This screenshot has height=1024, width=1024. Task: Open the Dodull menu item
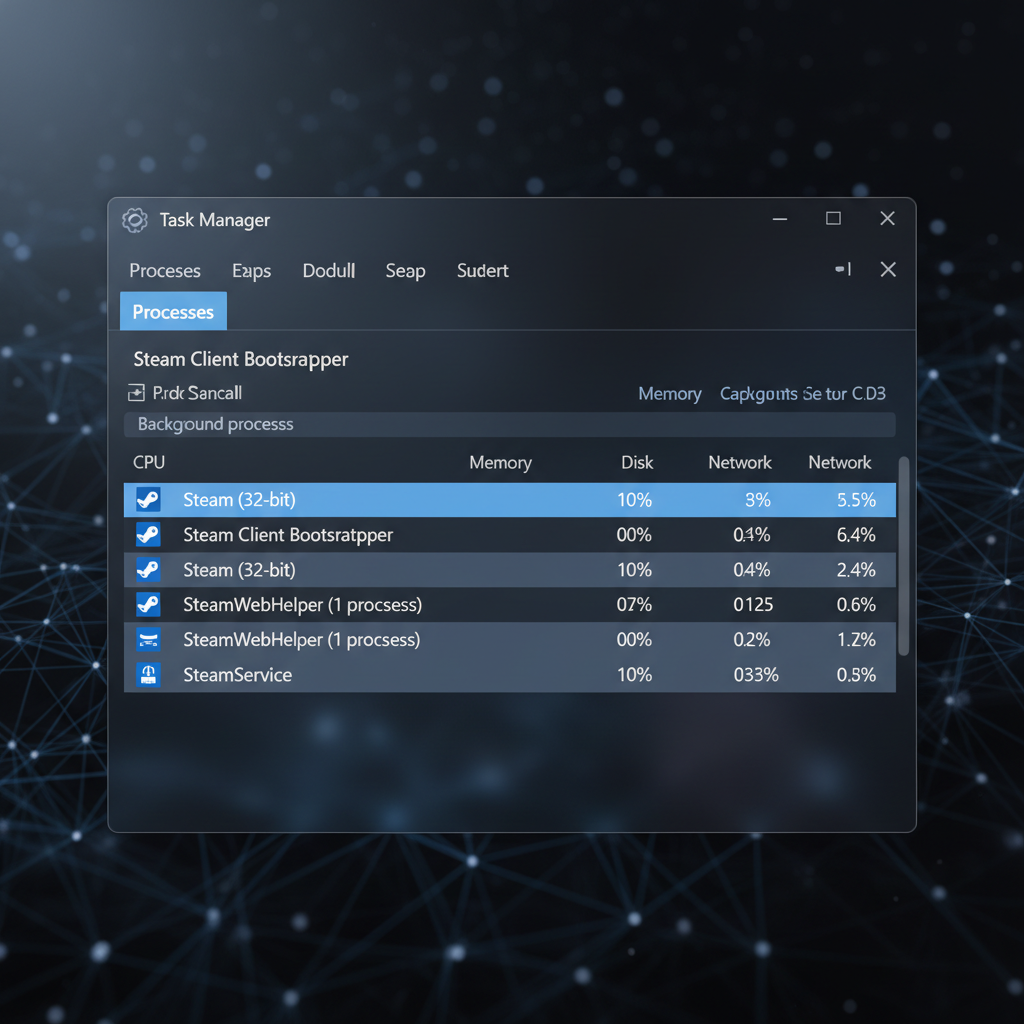[328, 270]
